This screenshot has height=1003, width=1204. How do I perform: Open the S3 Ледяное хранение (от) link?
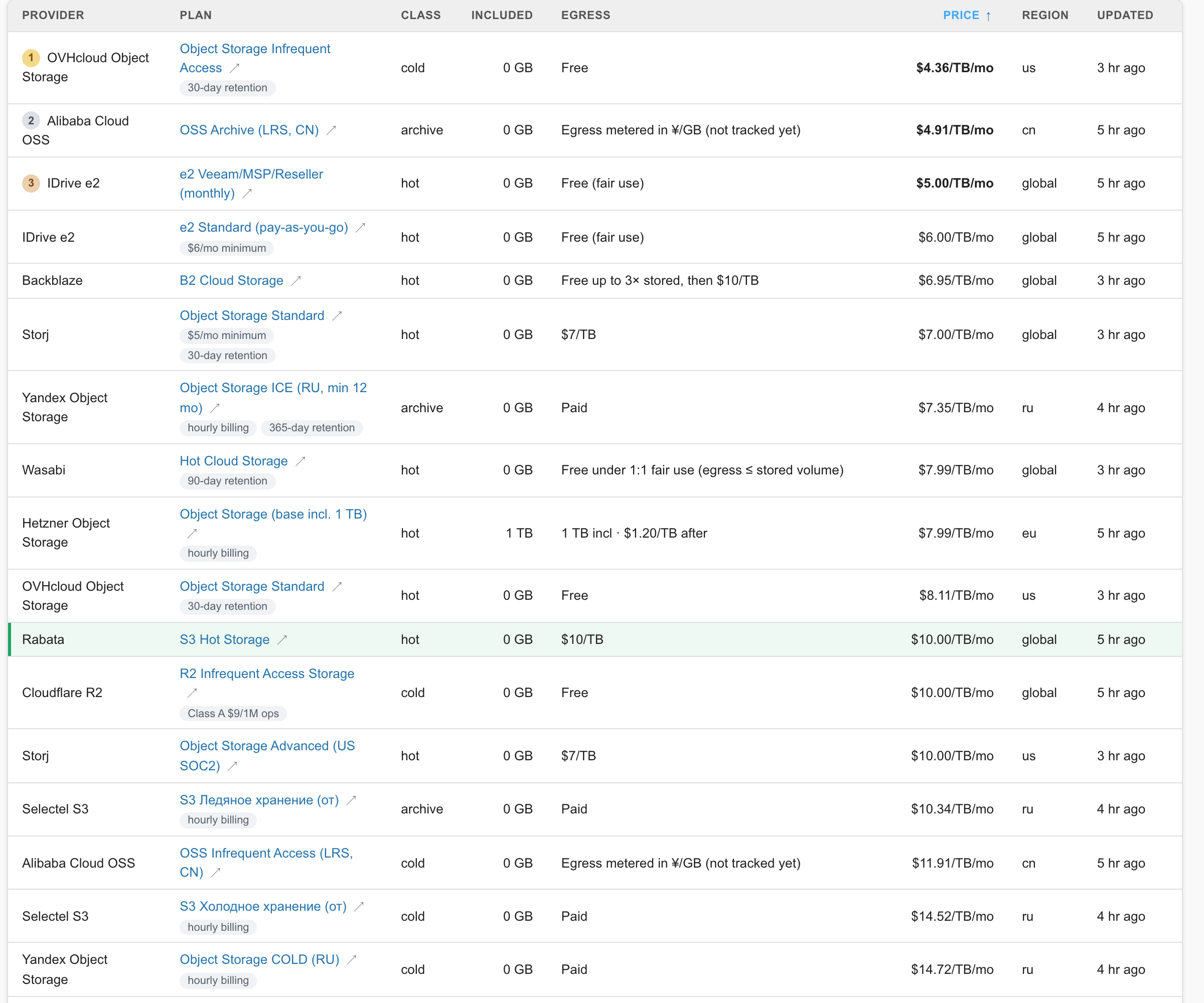pyautogui.click(x=259, y=800)
